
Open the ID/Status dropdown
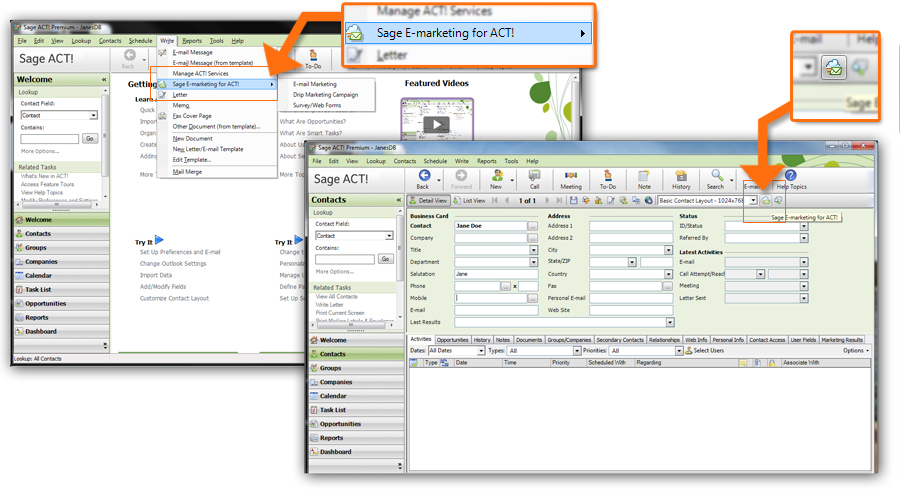click(804, 226)
